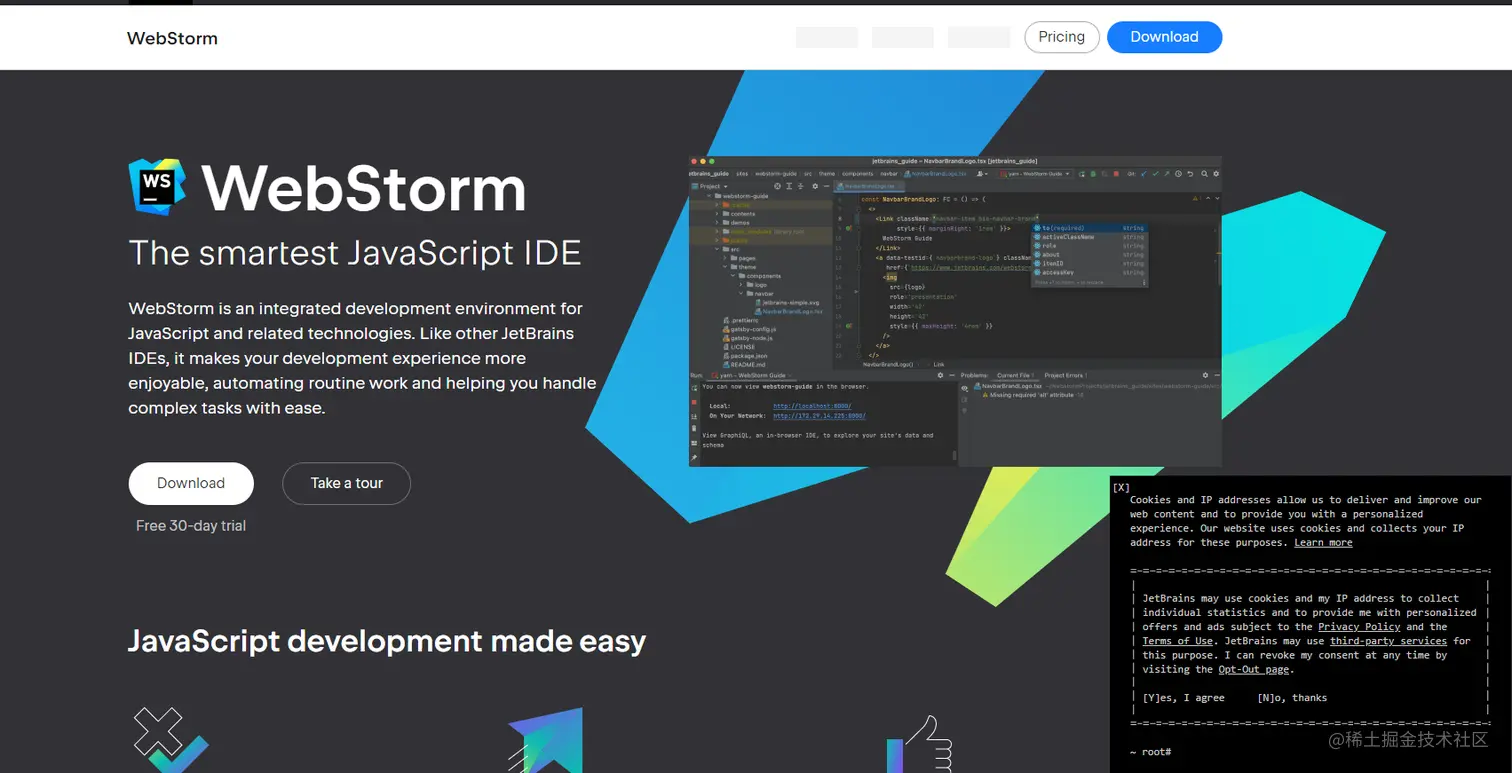The width and height of the screenshot is (1512, 773).
Task: Click the ~ root# terminal prompt
Action: 1150,752
